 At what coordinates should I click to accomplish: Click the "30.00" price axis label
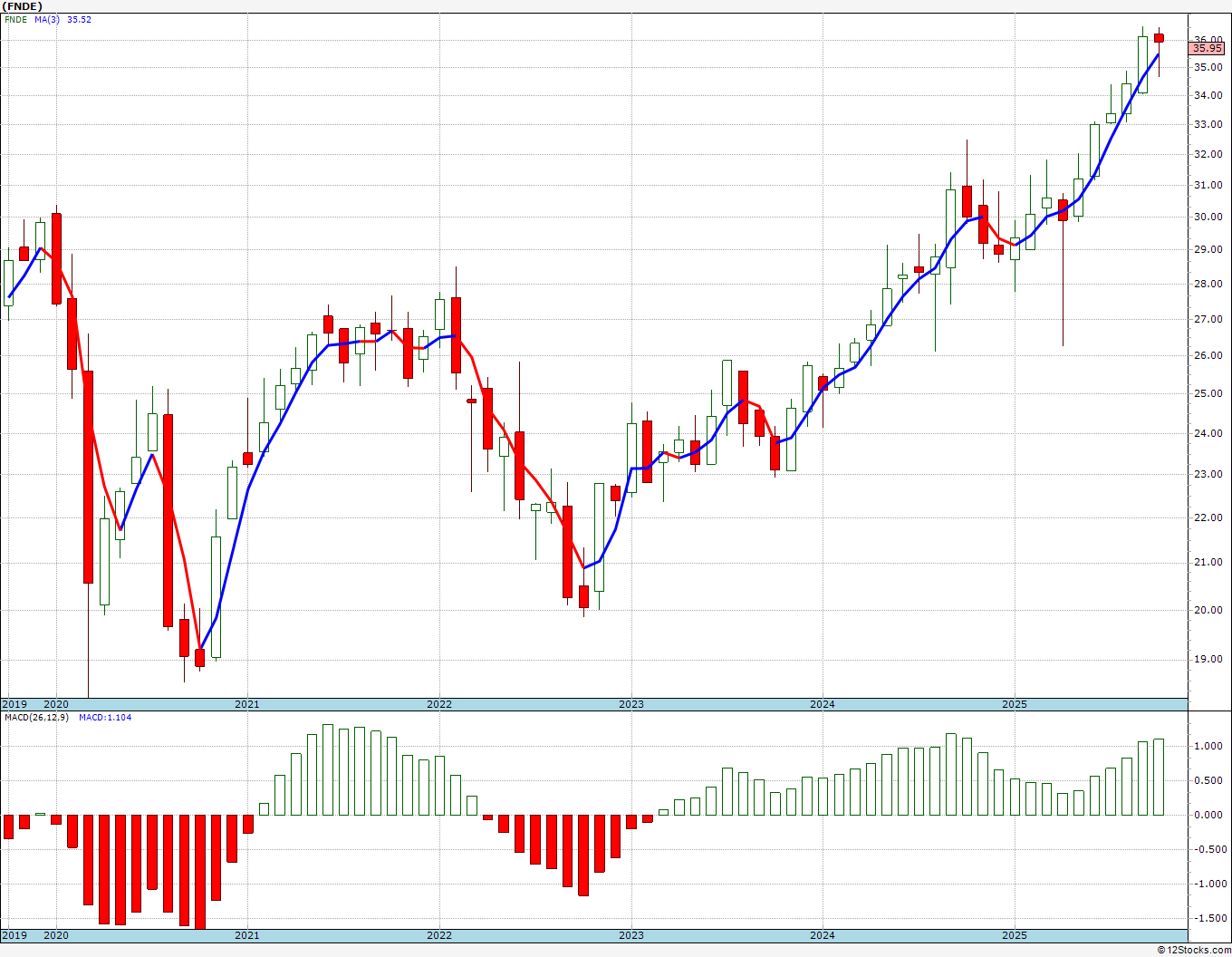coord(1208,217)
